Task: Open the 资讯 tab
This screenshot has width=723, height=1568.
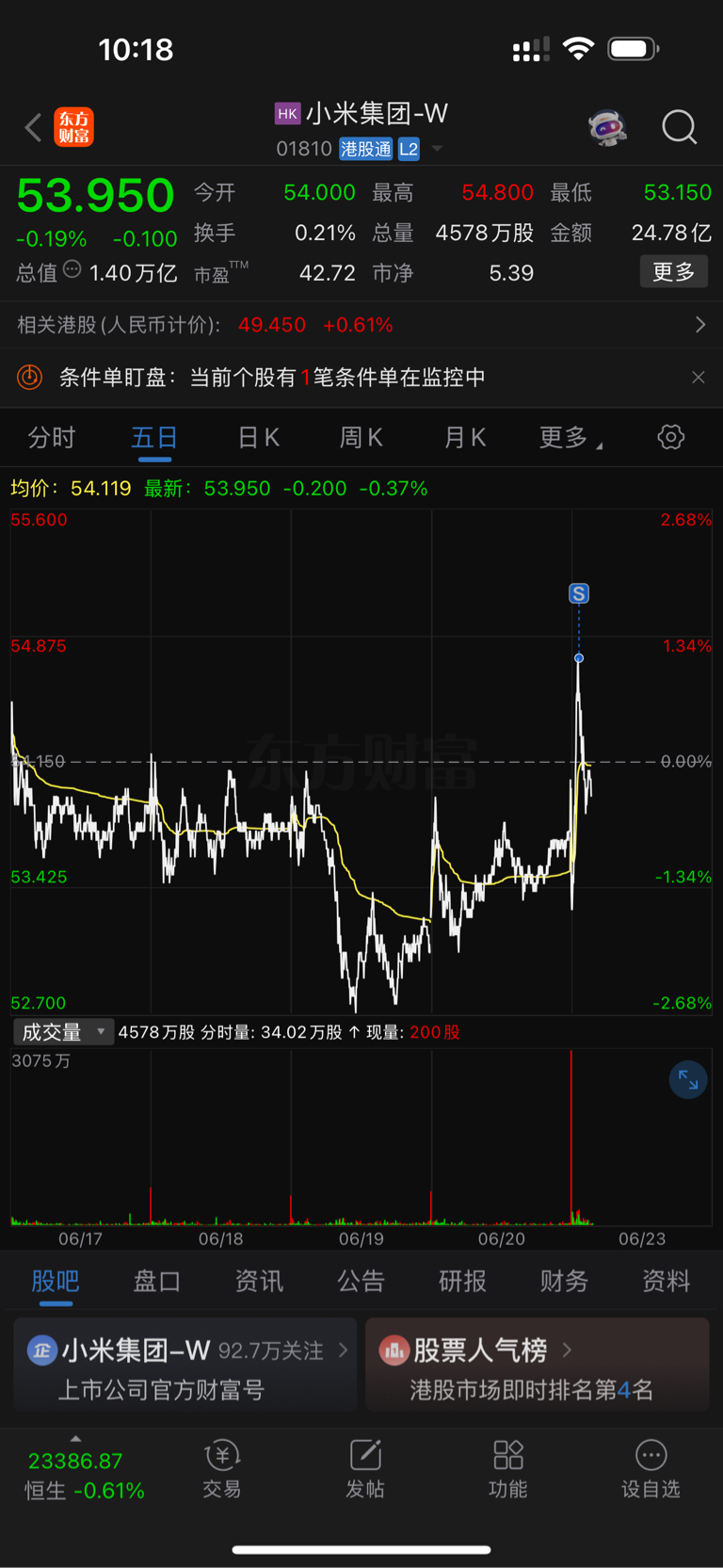Action: [x=259, y=1281]
